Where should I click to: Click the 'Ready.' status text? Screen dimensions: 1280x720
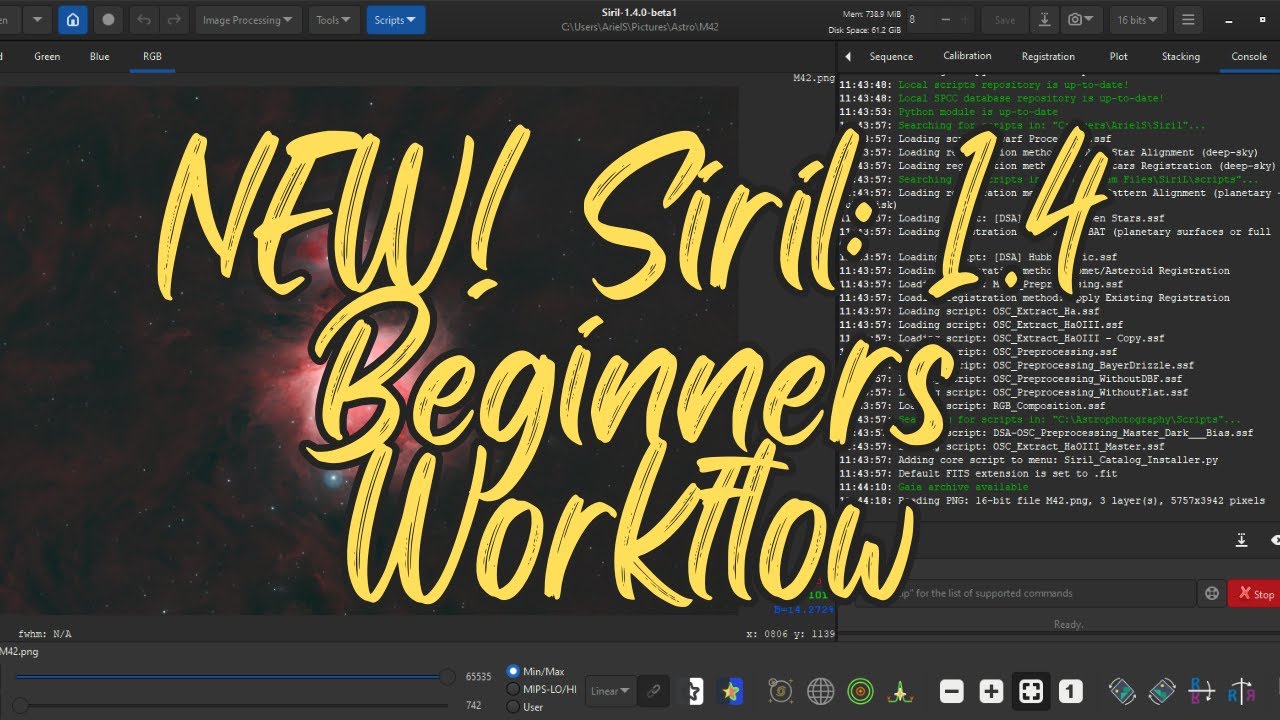point(1068,624)
